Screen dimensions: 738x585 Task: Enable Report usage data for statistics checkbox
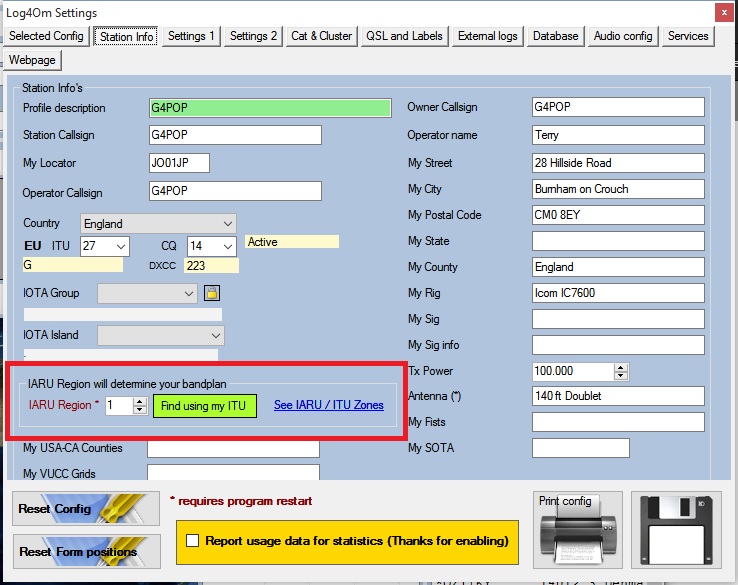point(193,540)
